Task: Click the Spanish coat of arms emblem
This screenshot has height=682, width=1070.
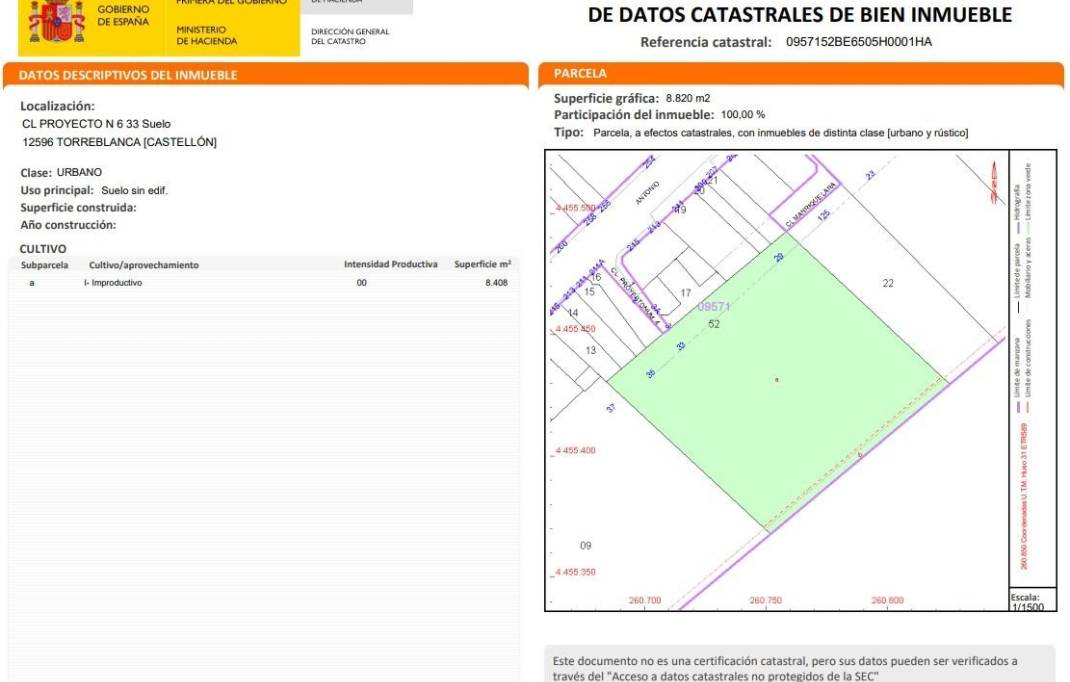Action: [56, 23]
